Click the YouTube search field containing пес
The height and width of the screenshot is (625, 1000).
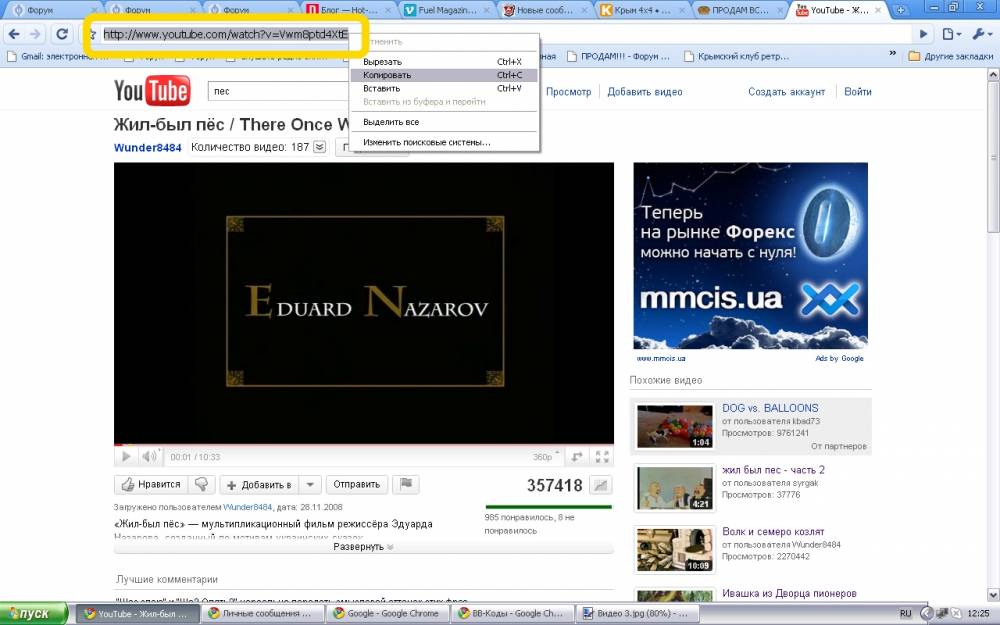[x=279, y=92]
